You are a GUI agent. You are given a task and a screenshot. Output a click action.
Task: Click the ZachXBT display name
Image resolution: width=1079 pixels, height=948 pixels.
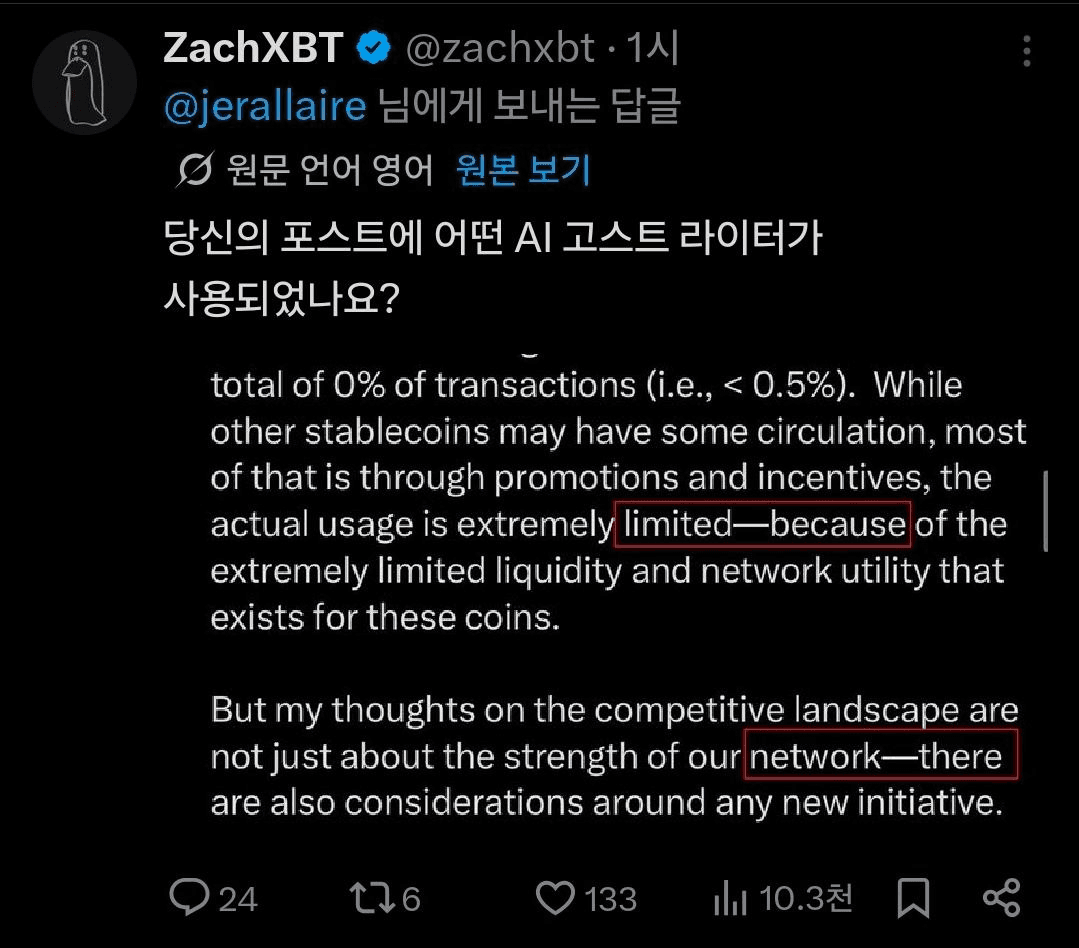coord(253,47)
